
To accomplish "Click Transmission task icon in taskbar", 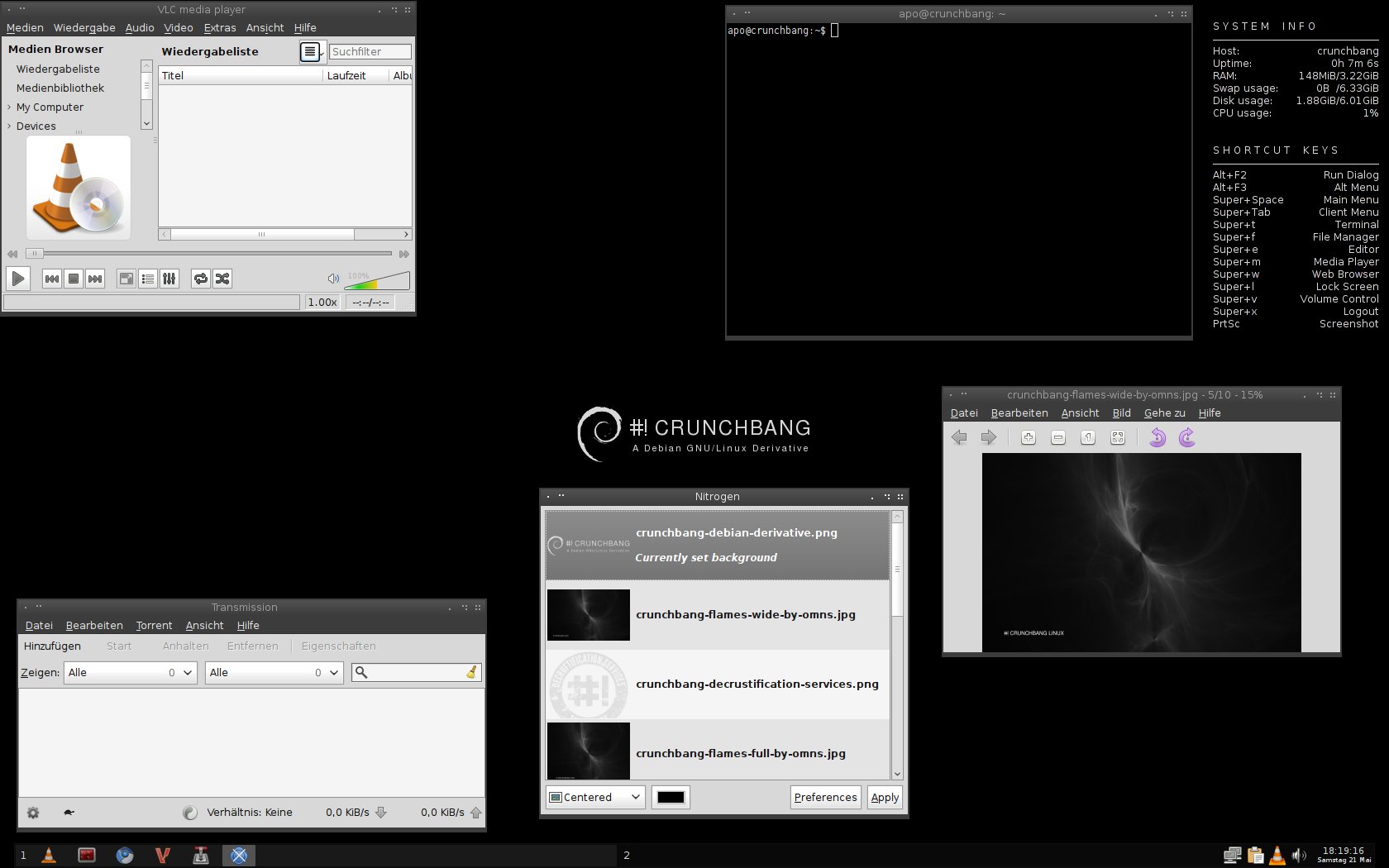I will pyautogui.click(x=201, y=856).
